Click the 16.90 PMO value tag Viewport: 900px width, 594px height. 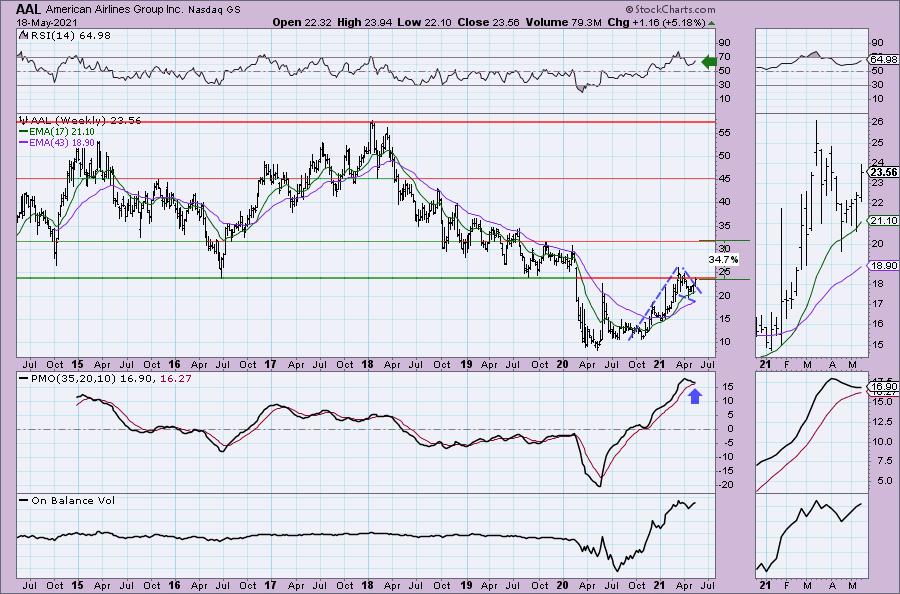(x=884, y=387)
